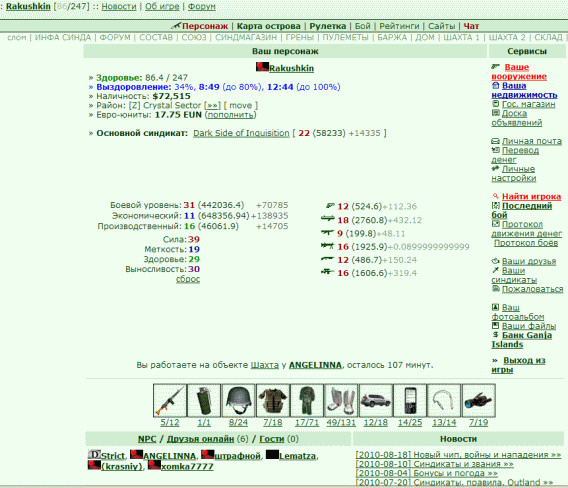Click Dark Side of Inquisition syndicate link

[241, 133]
